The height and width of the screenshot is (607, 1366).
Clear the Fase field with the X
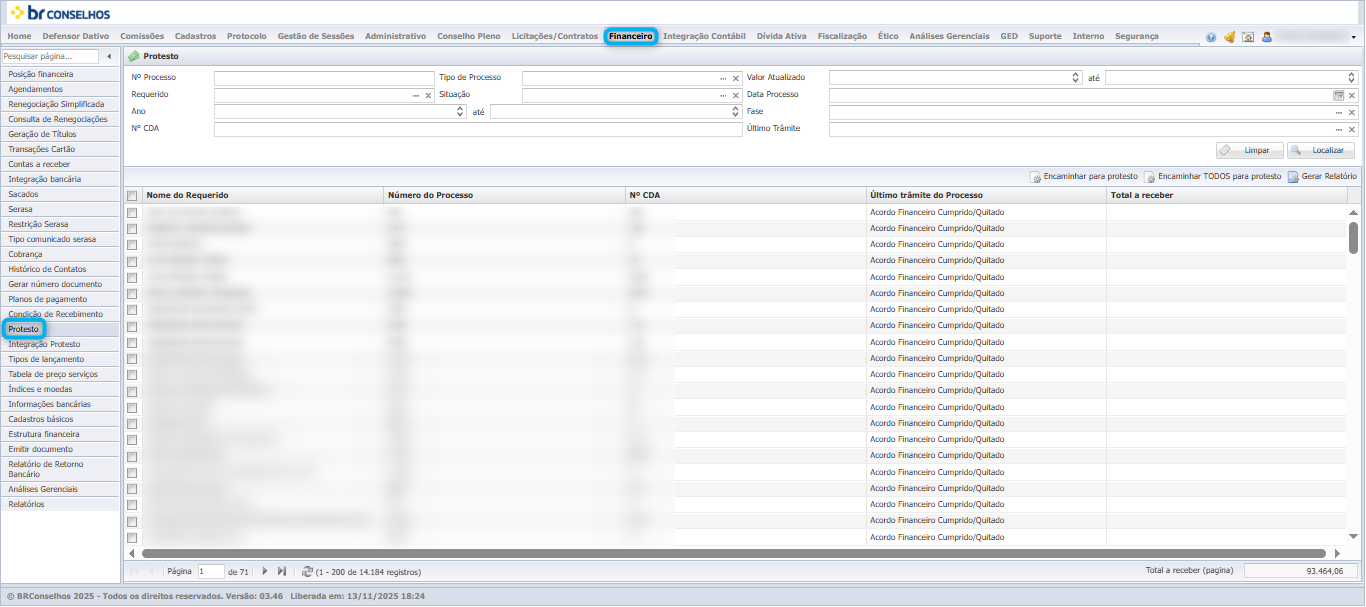point(1352,112)
